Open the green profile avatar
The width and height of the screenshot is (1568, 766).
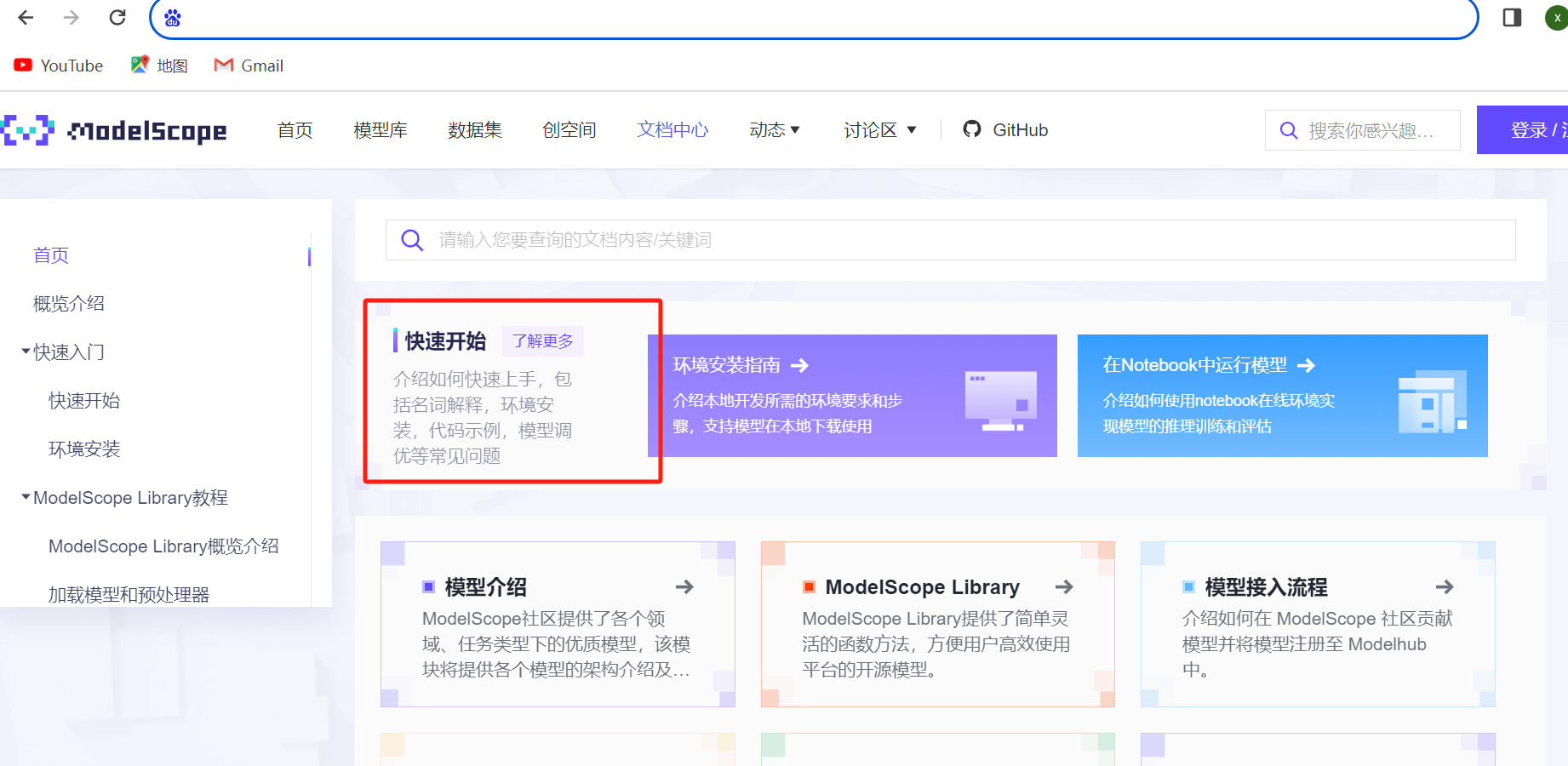1557,17
